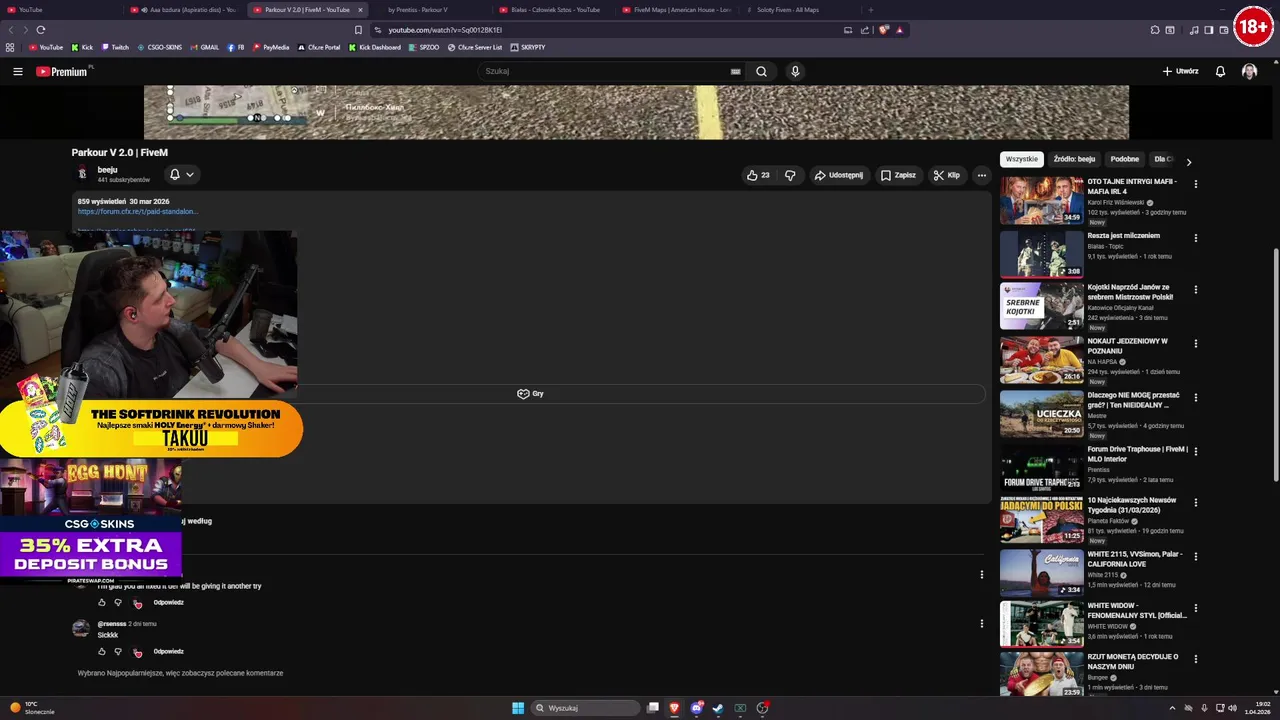Screen dimensions: 1280x720
Task: Open the forum.cfx.re link in description
Action: [x=138, y=212]
